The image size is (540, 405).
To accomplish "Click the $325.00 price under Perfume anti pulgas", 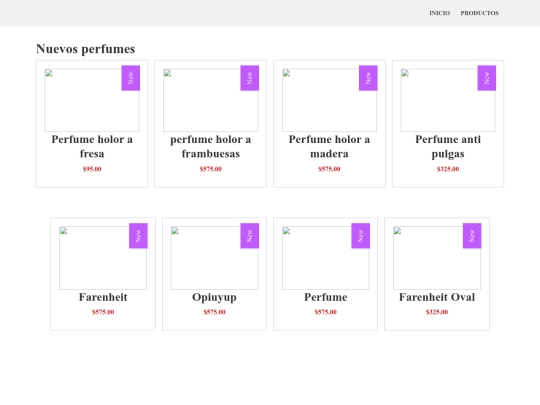I will pos(448,169).
